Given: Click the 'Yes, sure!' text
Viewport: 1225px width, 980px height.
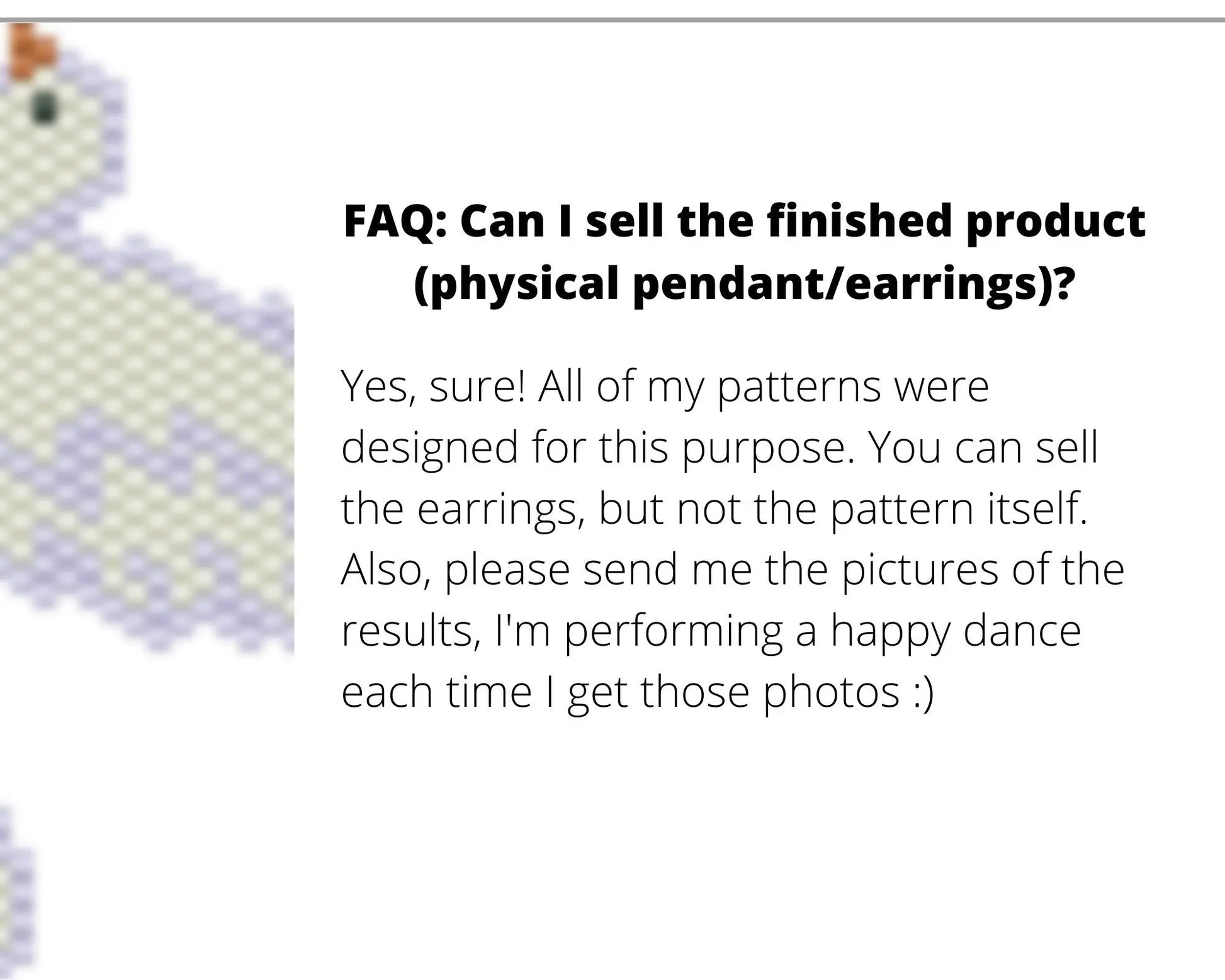Looking at the screenshot, I should pos(433,386).
